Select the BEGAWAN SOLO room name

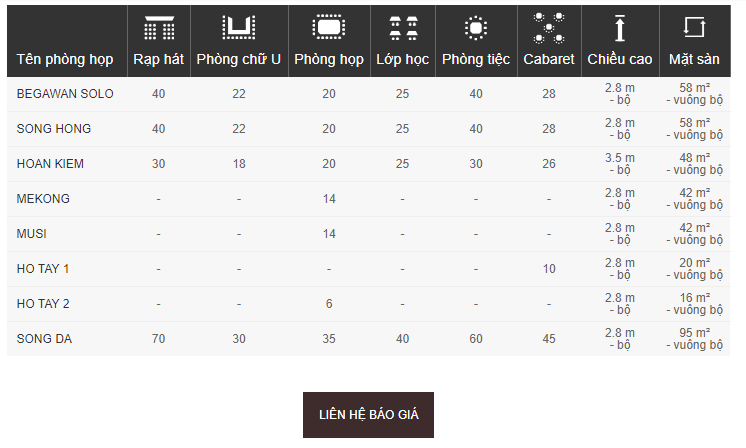tap(65, 94)
